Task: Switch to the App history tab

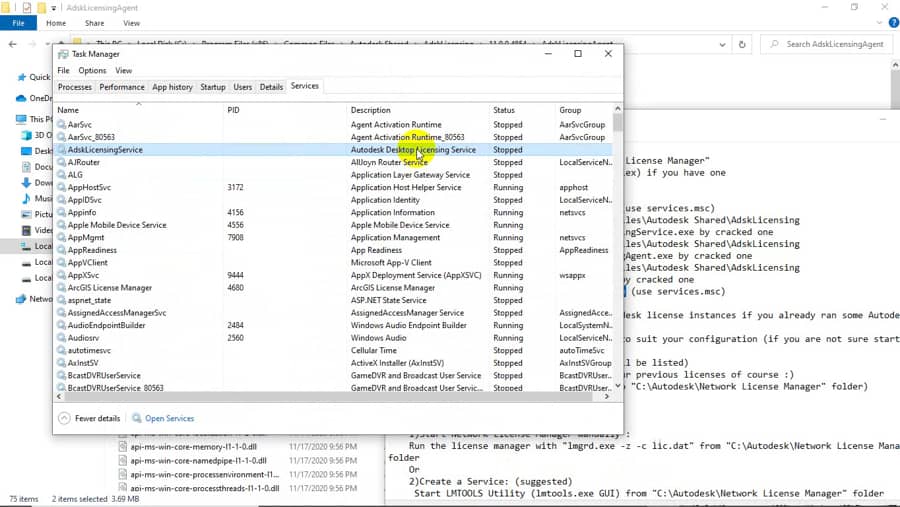Action: pos(172,87)
